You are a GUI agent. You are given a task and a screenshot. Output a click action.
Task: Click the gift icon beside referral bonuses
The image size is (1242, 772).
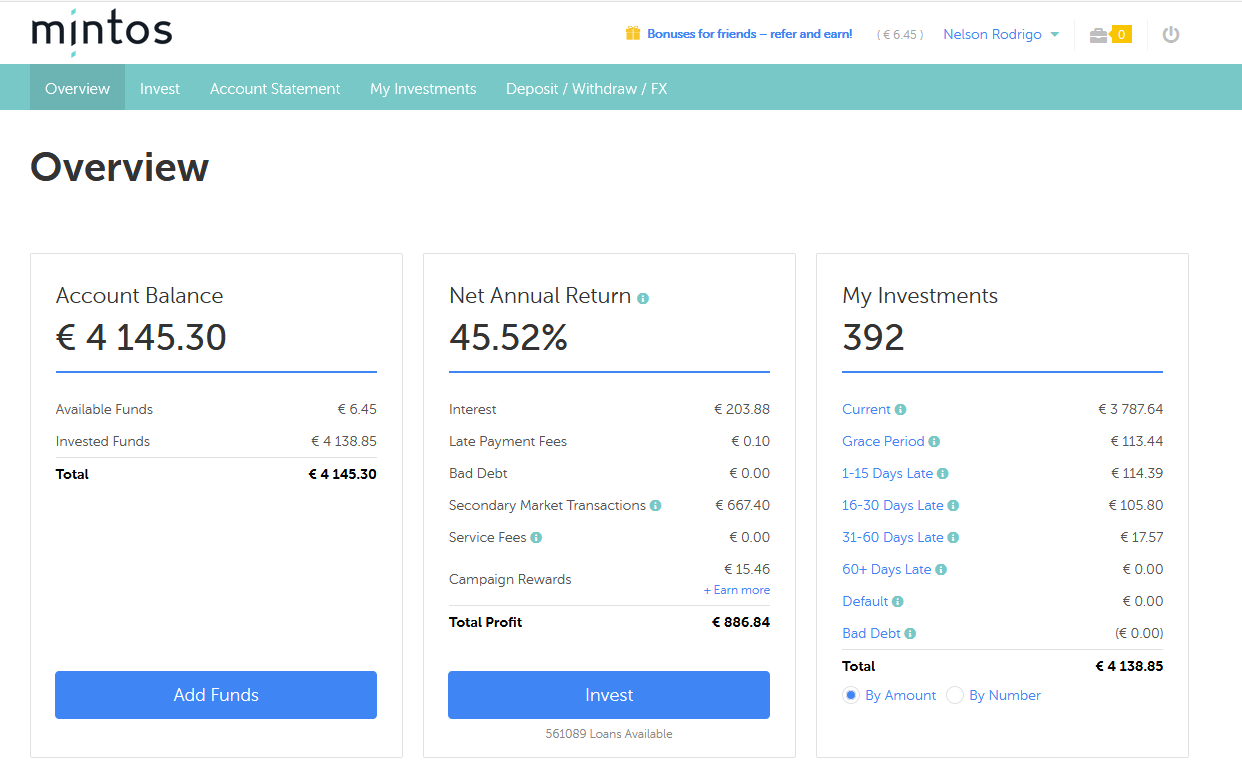point(632,34)
